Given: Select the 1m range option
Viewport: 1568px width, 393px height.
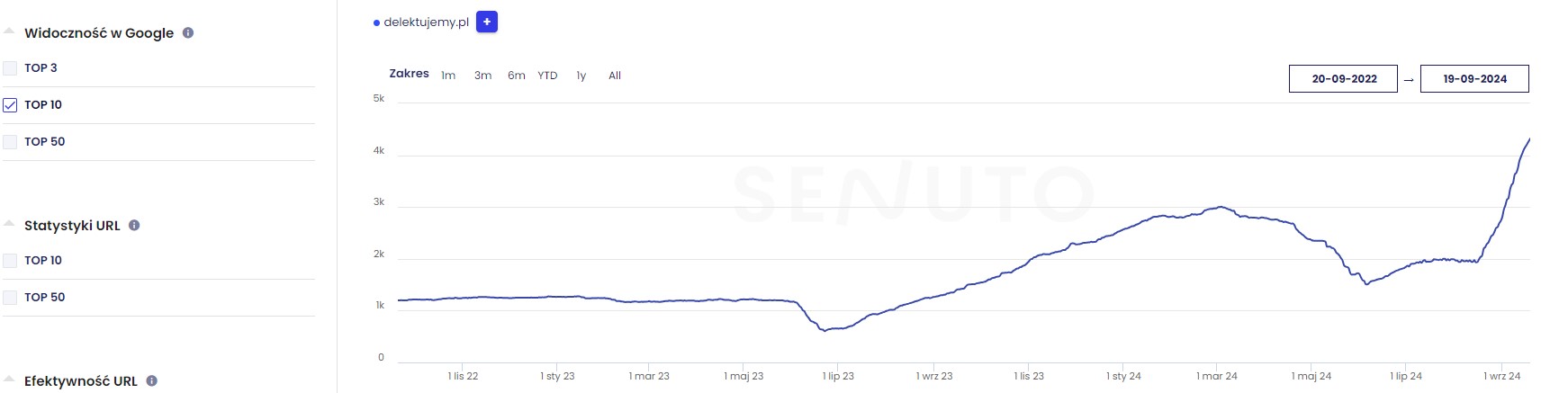Looking at the screenshot, I should (x=448, y=76).
